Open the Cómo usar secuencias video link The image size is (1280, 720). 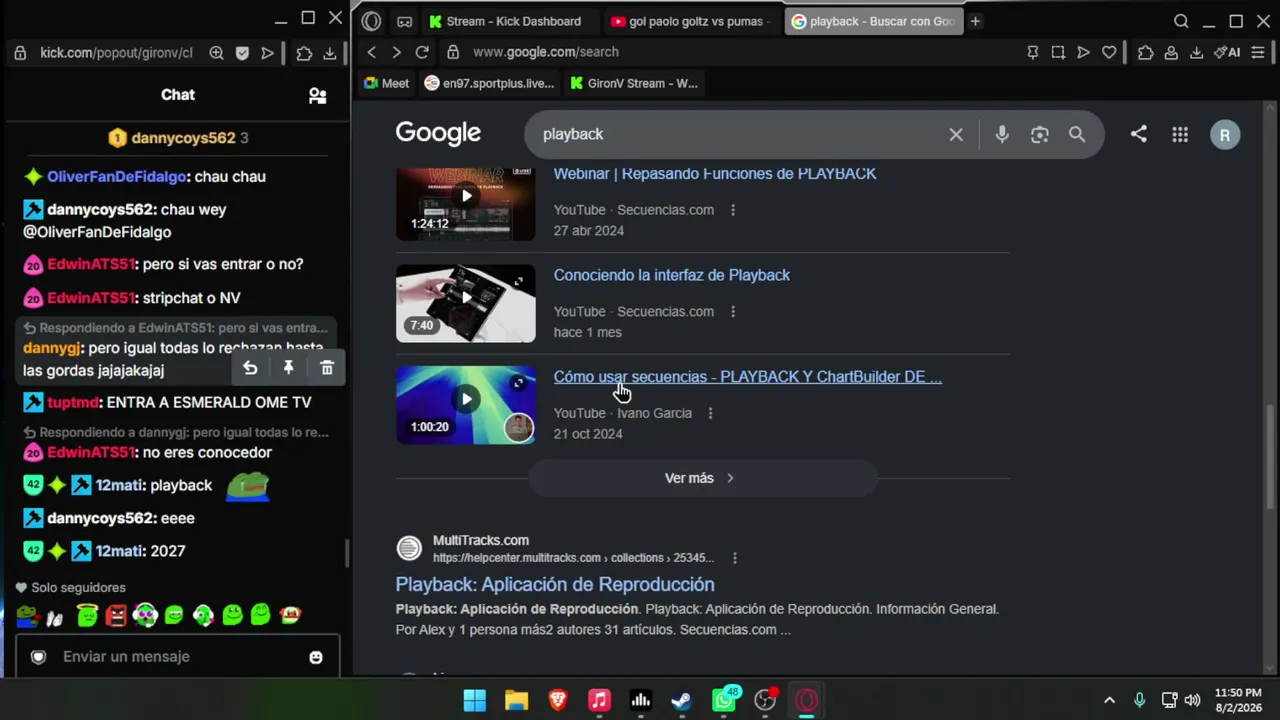(748, 377)
